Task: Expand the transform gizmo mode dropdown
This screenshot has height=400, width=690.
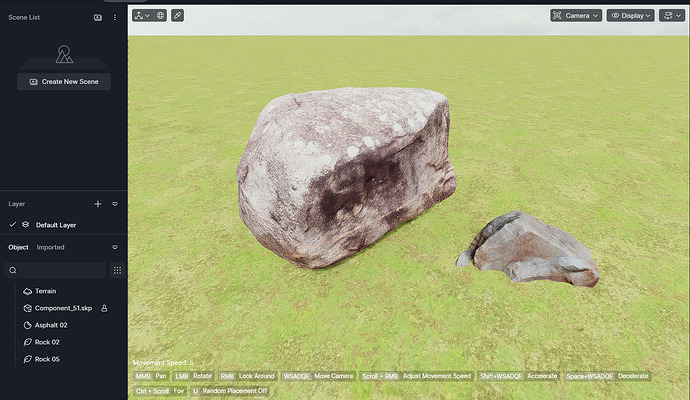Action: 142,16
